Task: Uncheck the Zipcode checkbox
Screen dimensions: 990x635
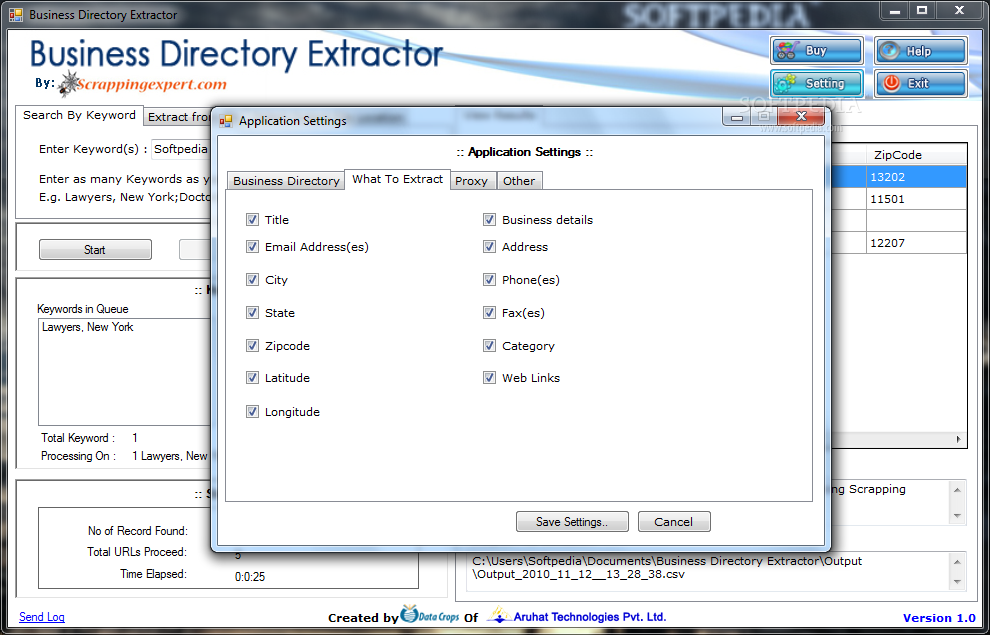Action: click(253, 345)
